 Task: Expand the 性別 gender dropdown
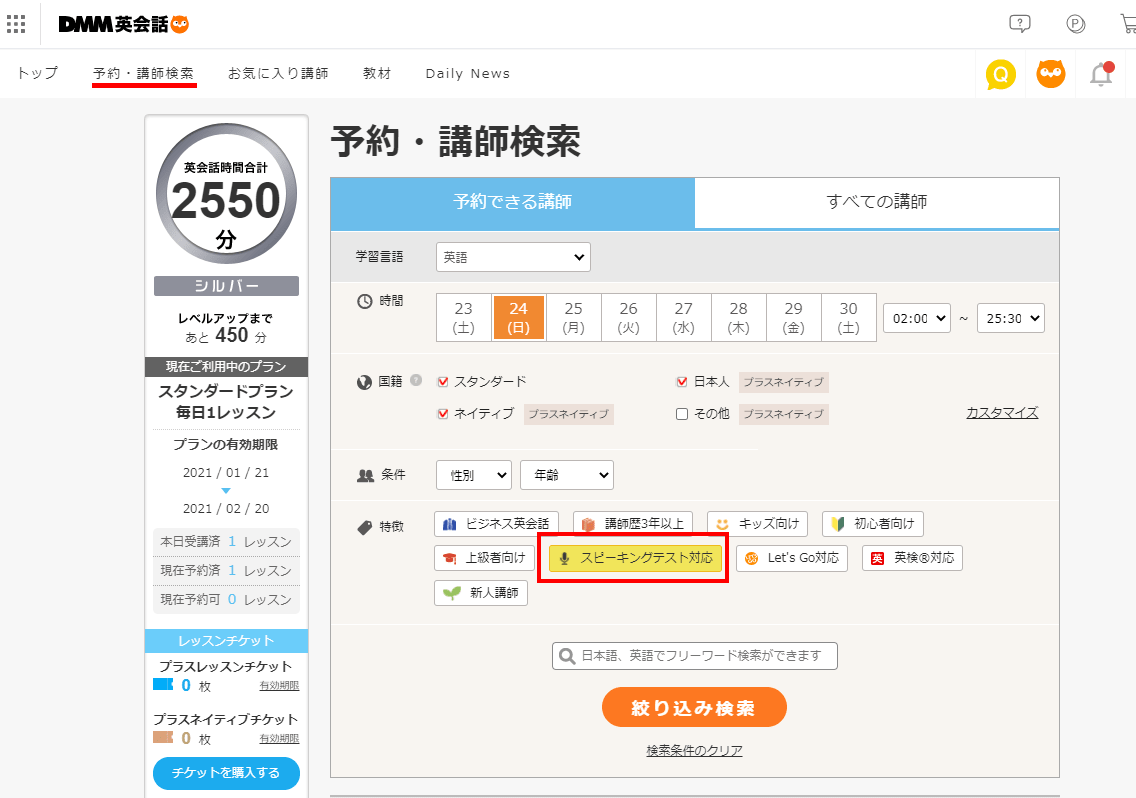(x=474, y=475)
